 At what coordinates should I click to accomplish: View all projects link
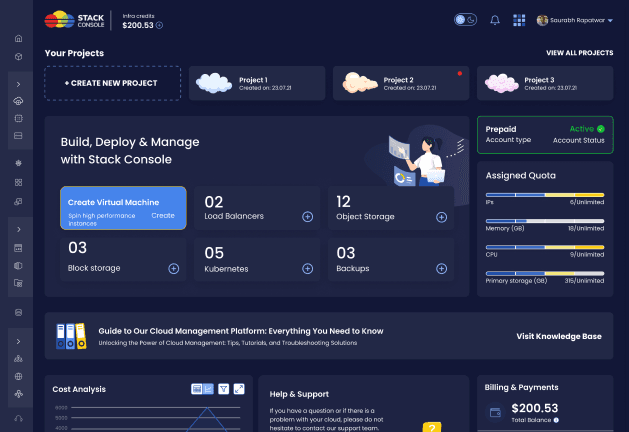579,52
